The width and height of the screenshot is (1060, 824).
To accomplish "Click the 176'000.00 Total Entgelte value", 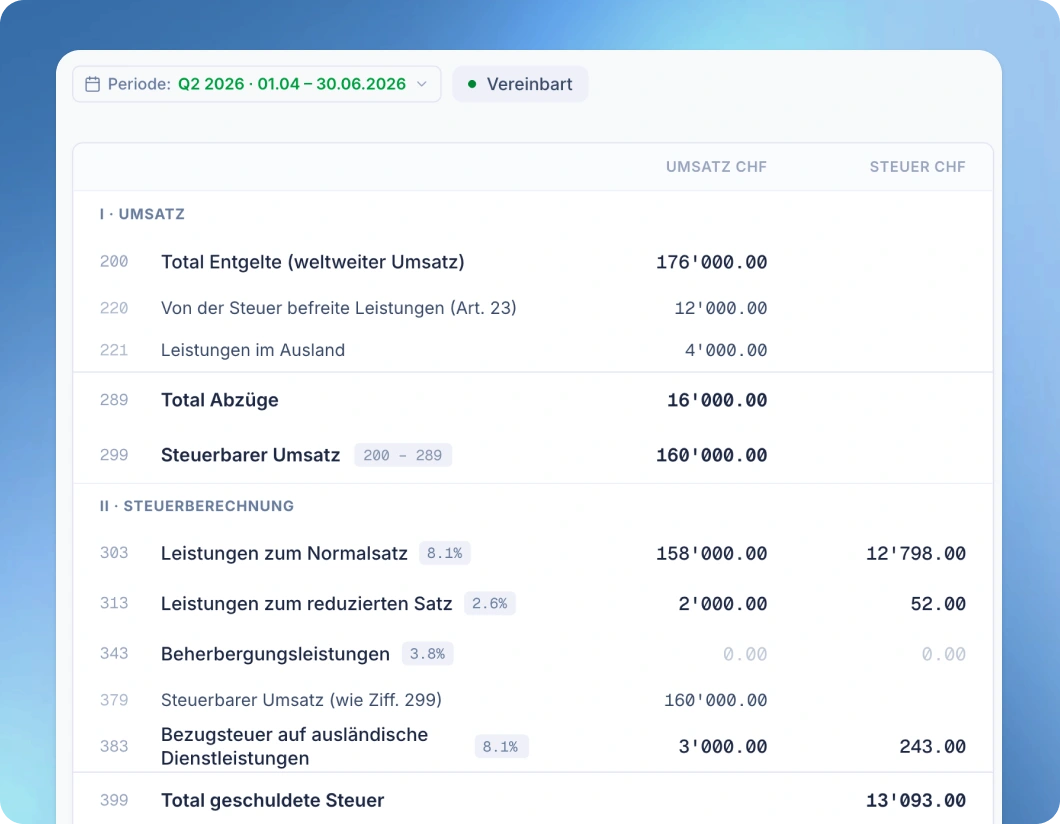I will pyautogui.click(x=711, y=262).
